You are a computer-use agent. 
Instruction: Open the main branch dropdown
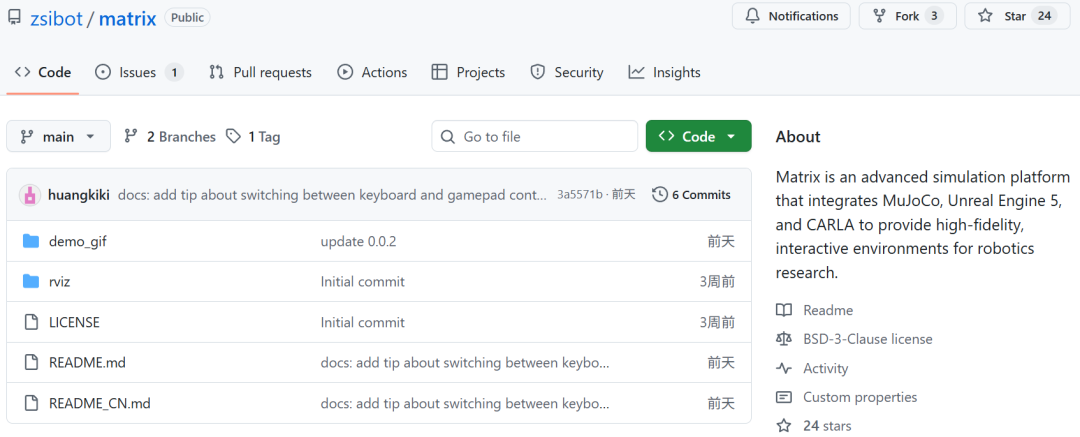point(58,136)
